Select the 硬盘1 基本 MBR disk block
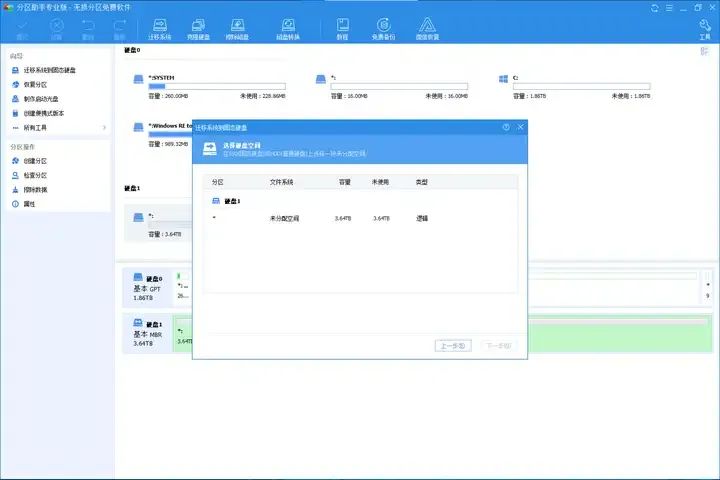 click(x=147, y=333)
